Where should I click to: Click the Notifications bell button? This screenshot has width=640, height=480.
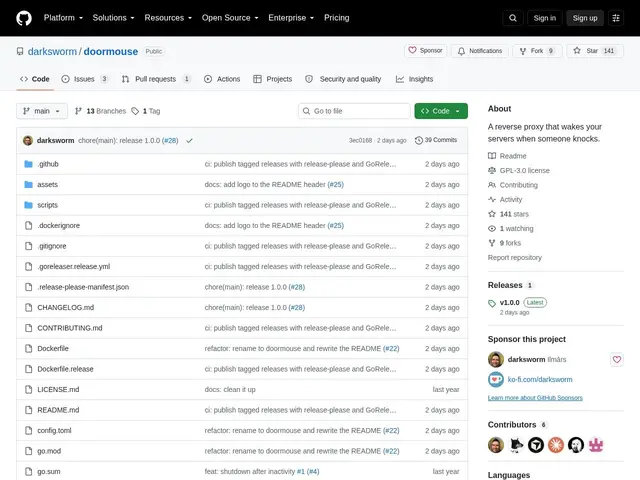point(480,51)
